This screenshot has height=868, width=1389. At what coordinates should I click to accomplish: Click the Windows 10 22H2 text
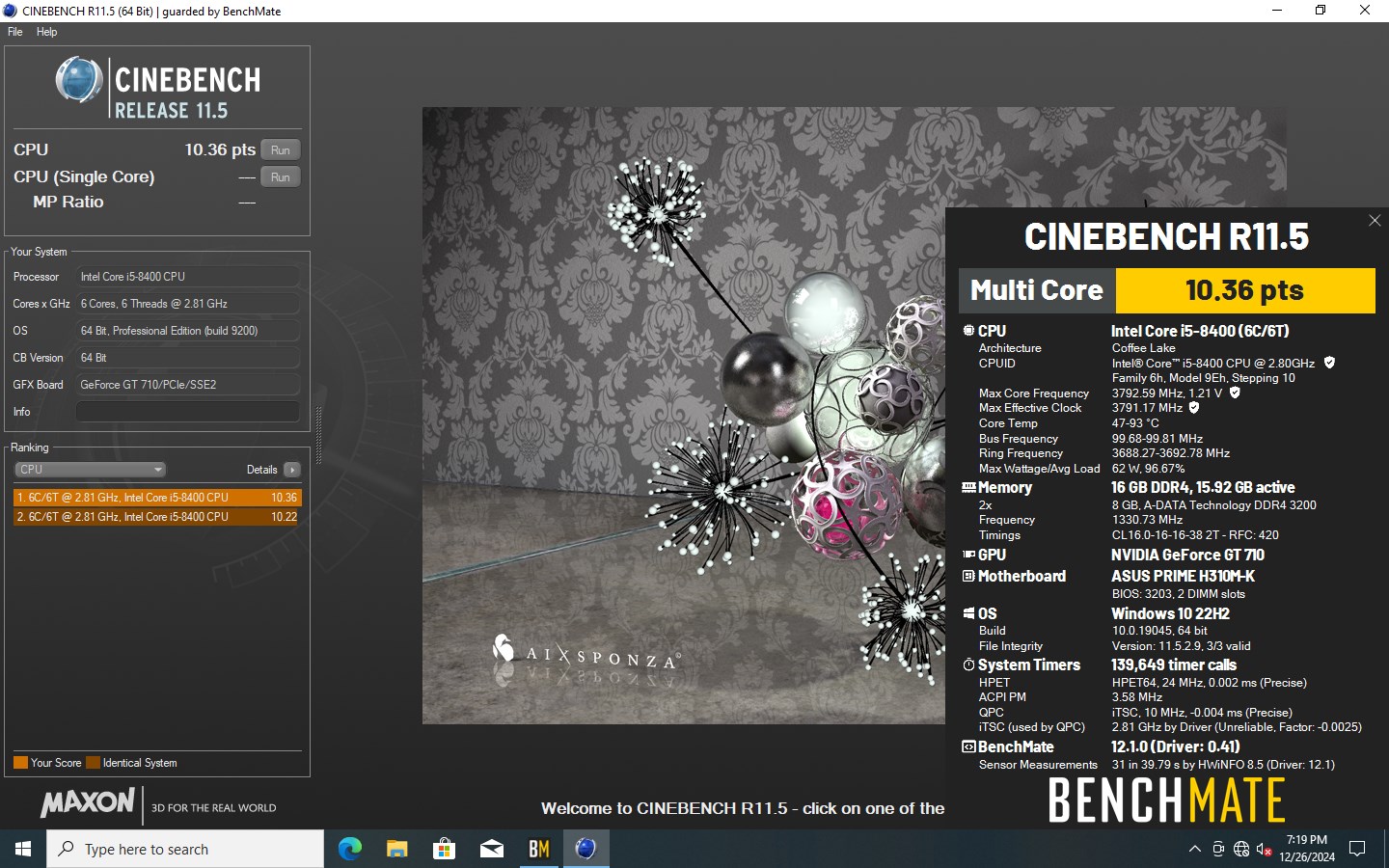pos(1170,613)
